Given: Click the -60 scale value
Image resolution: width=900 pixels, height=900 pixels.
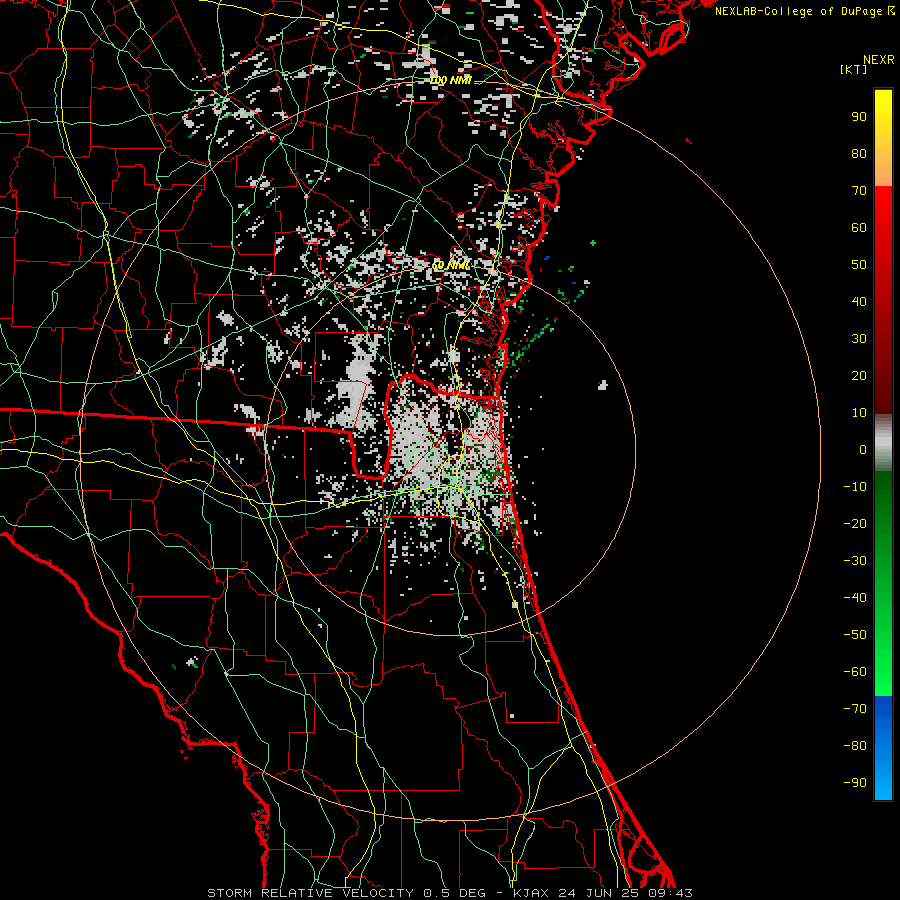Looking at the screenshot, I should pos(855,672).
